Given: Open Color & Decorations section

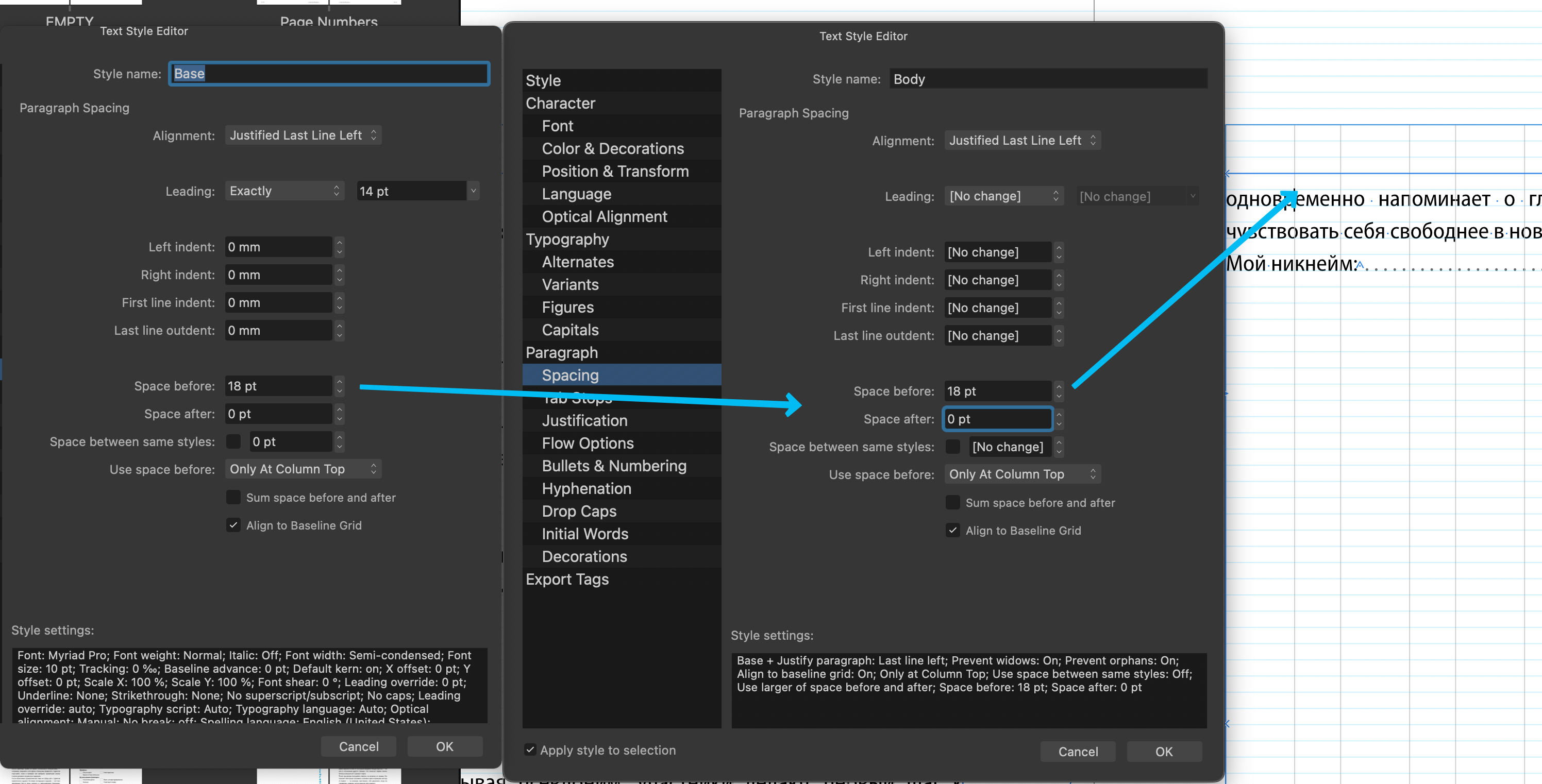Looking at the screenshot, I should [x=622, y=148].
